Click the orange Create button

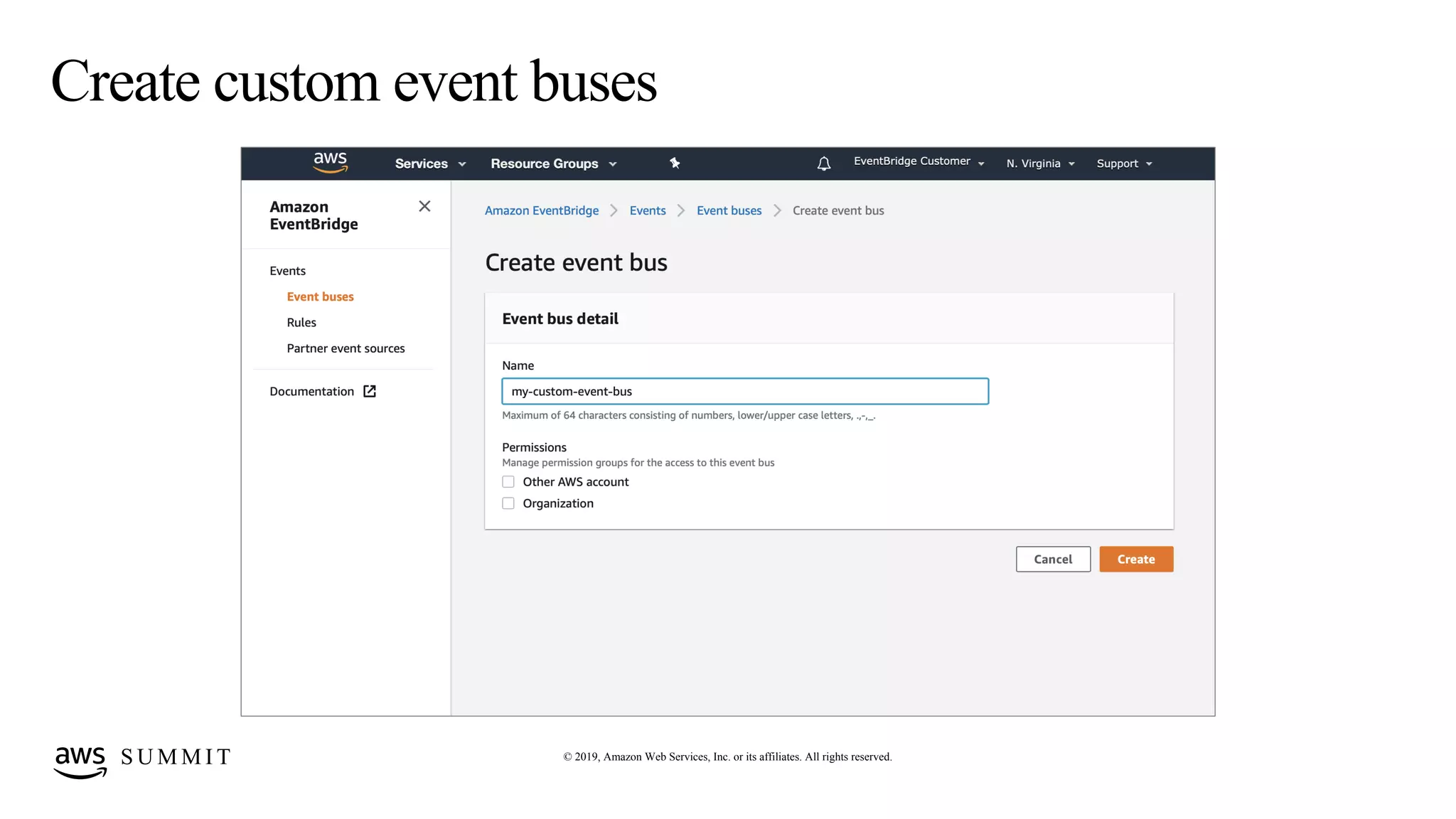coord(1136,560)
